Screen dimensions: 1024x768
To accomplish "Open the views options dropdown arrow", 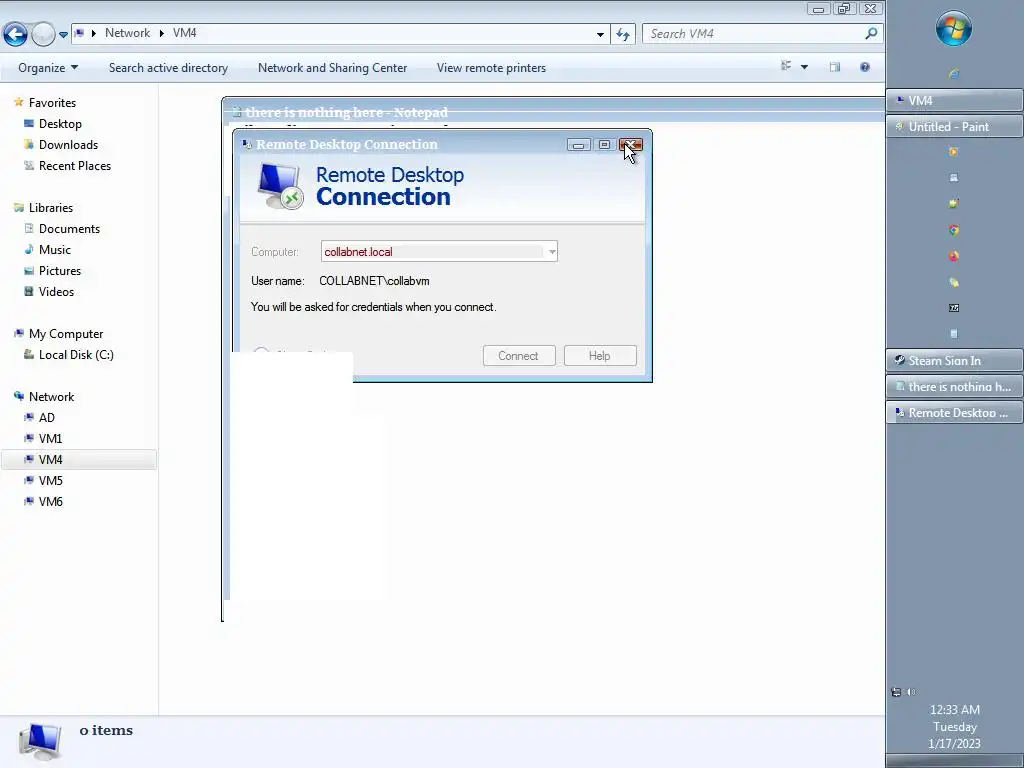I will (x=805, y=67).
